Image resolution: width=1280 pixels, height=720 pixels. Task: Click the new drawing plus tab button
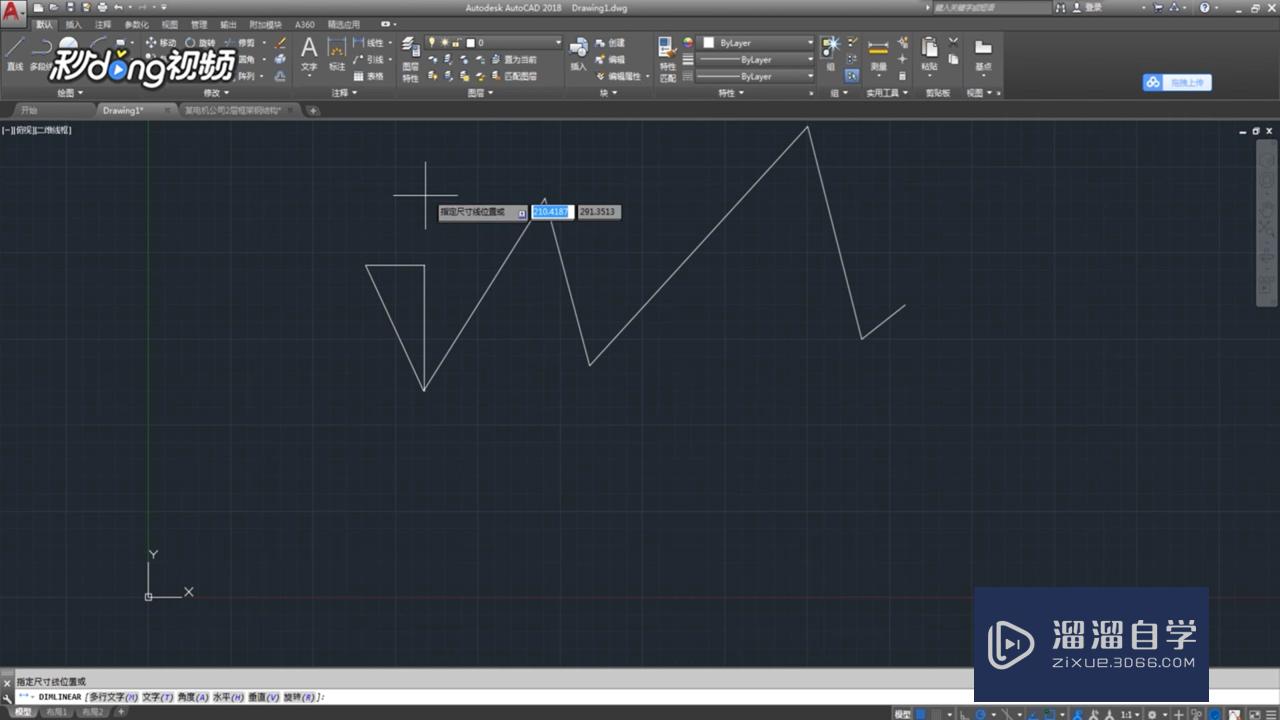click(313, 110)
